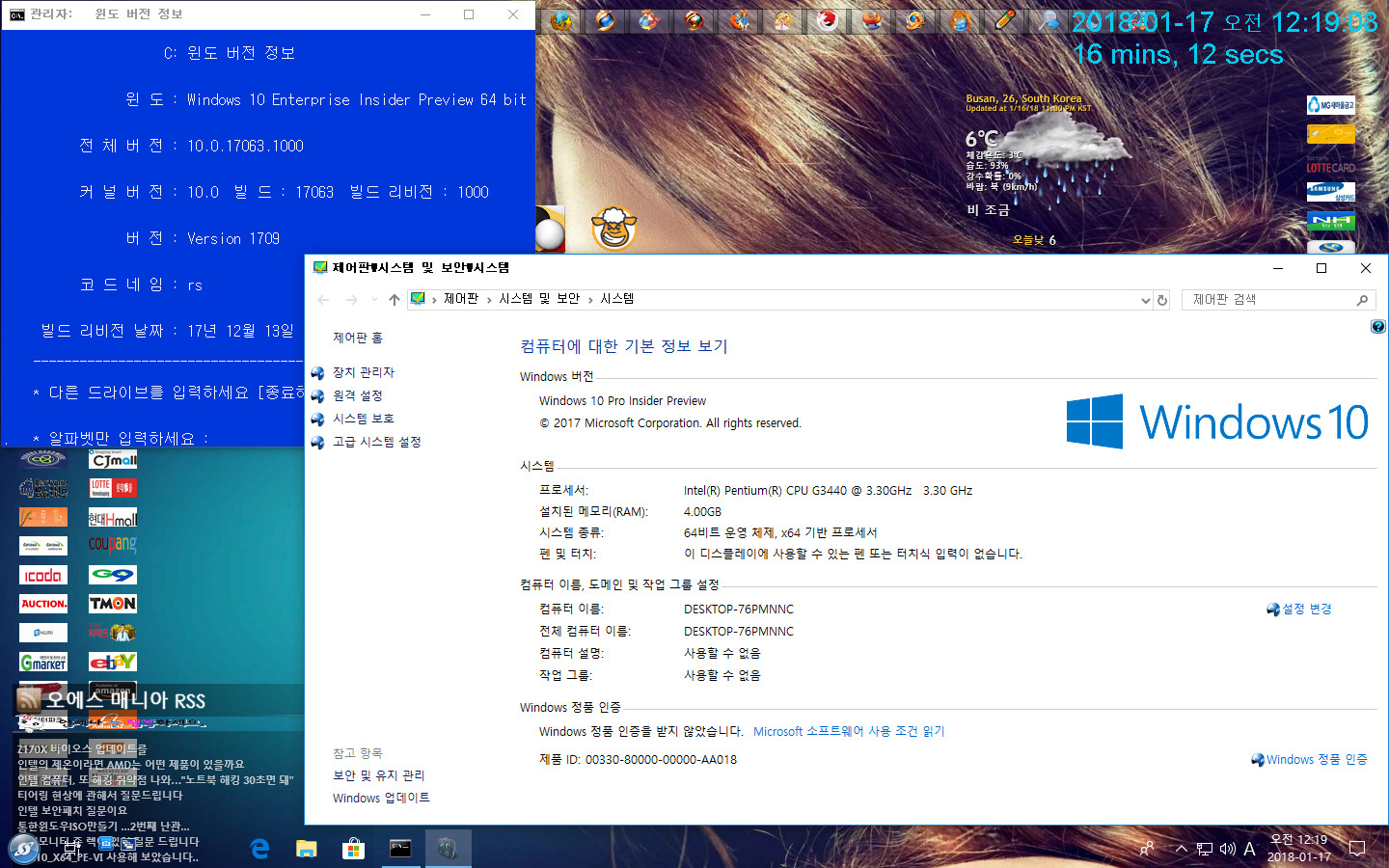Viewport: 1389px width, 868px height.
Task: Click the taskbar clock showing 오전 12:19
Action: 1299,849
